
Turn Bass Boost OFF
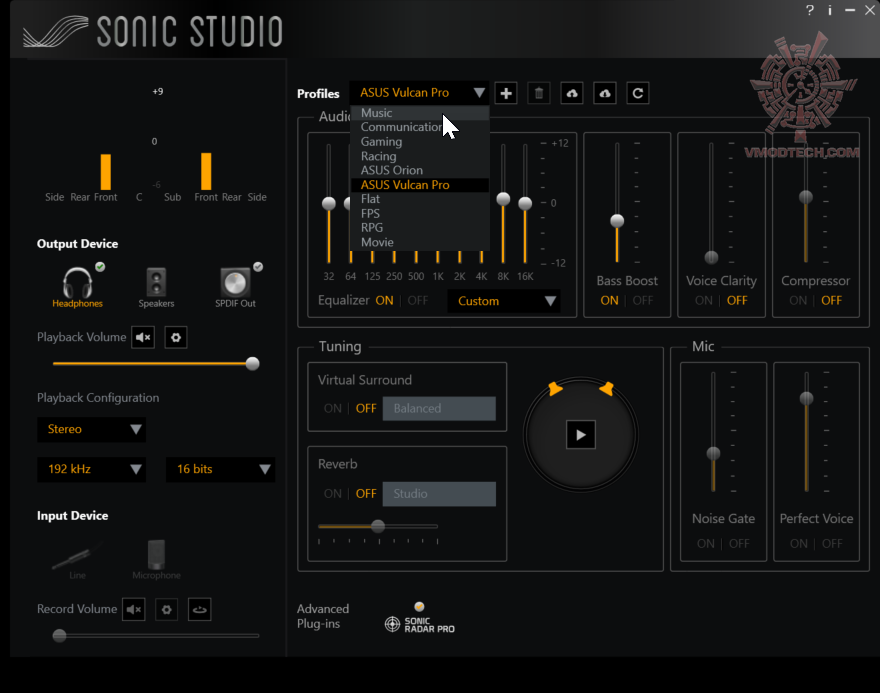(x=643, y=301)
